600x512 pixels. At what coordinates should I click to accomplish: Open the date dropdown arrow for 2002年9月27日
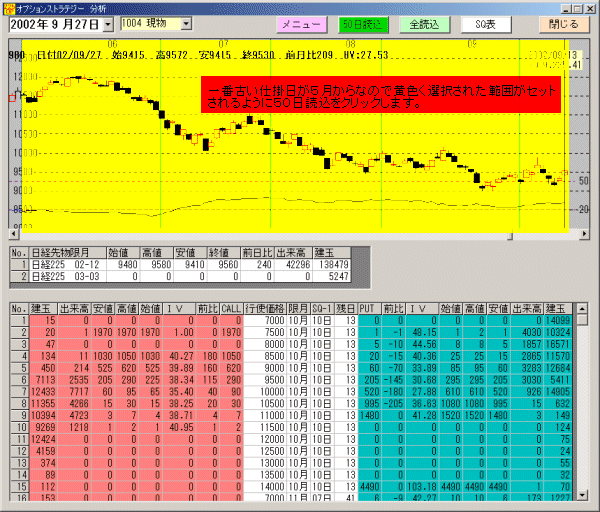click(x=108, y=25)
